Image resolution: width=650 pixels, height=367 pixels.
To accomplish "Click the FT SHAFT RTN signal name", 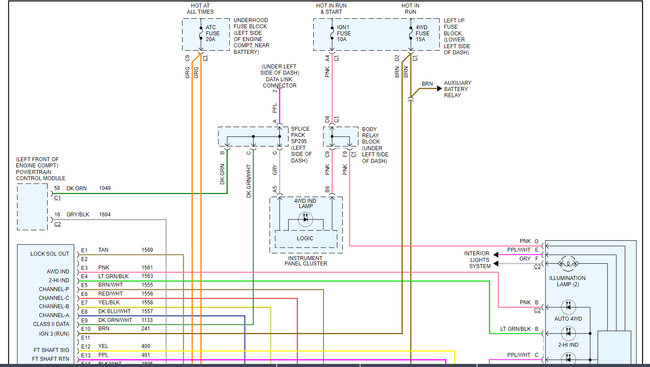I will 51,359.
